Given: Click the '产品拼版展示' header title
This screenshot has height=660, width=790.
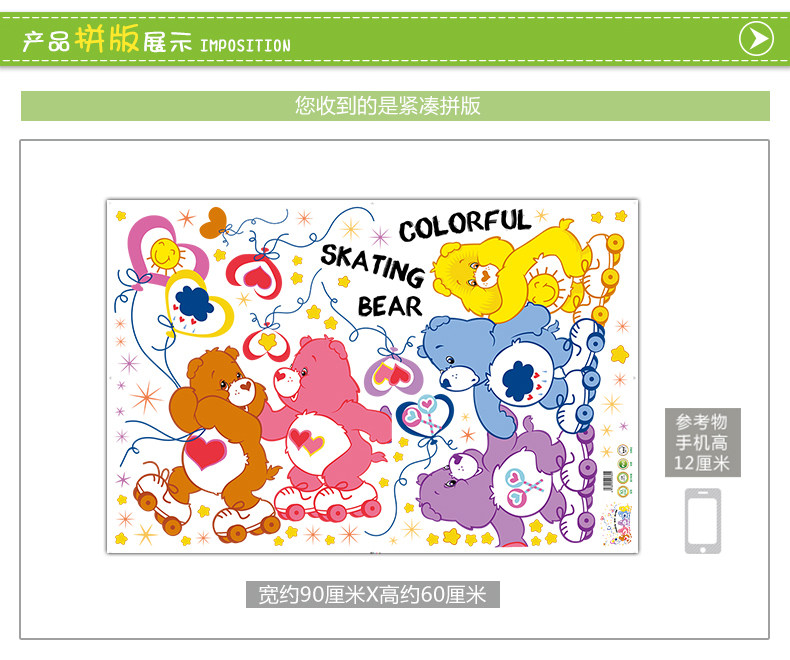Looking at the screenshot, I should pyautogui.click(x=107, y=40).
